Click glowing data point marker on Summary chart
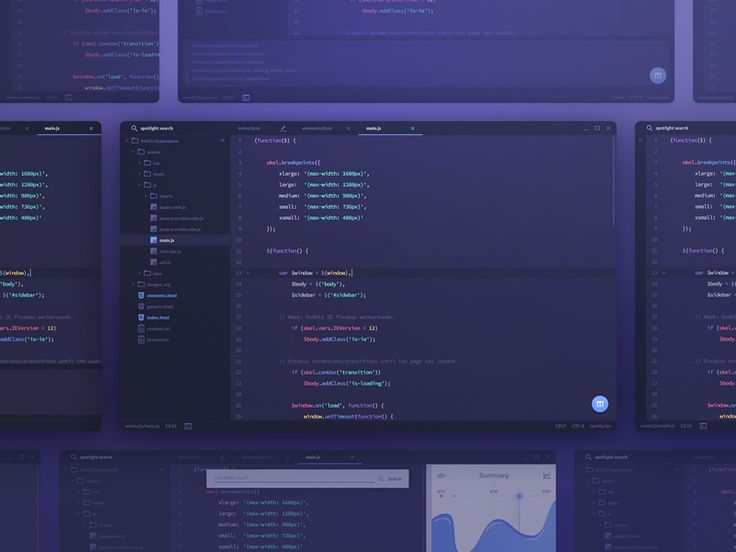The width and height of the screenshot is (736, 552). (x=519, y=496)
